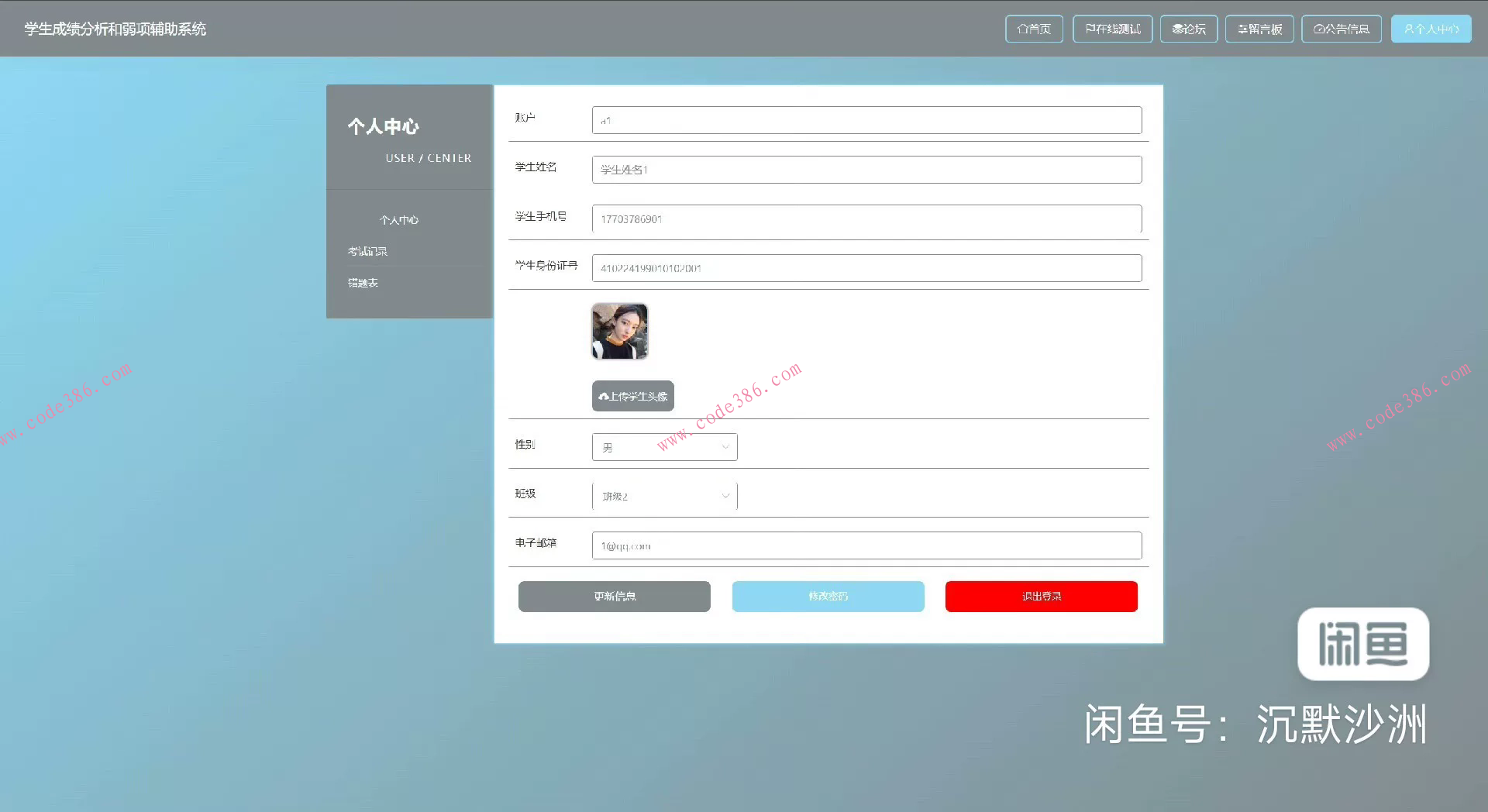Click the 账户 input field showing a1
The image size is (1488, 812).
pos(866,120)
